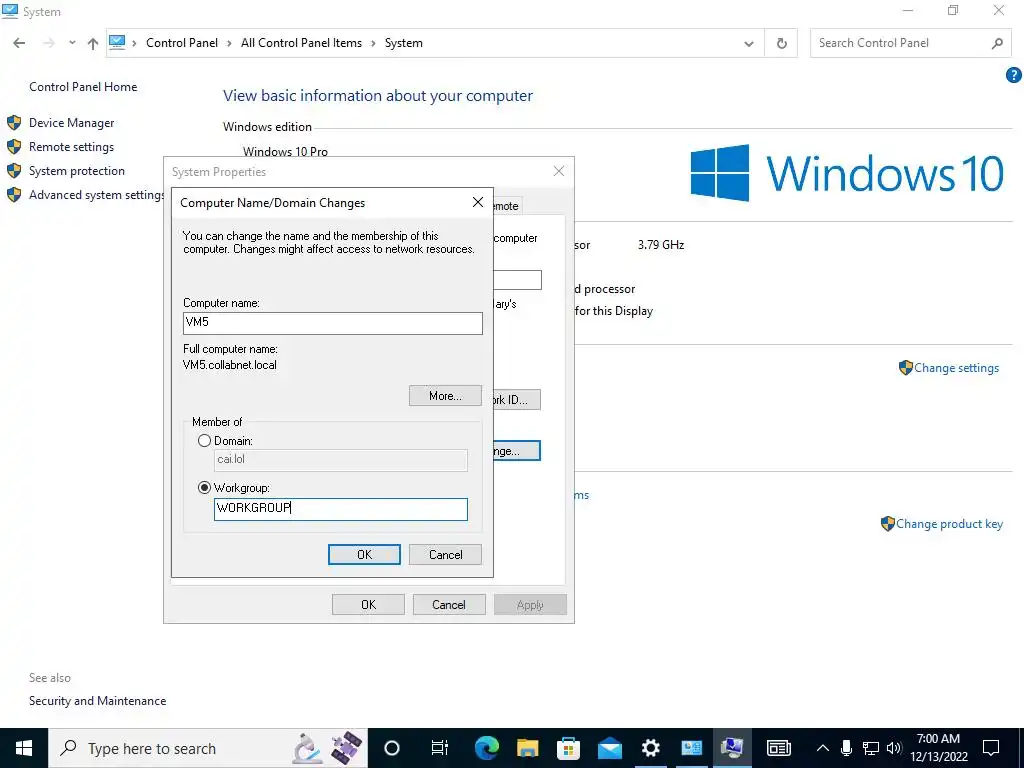Click the More... button
The width and height of the screenshot is (1024, 768).
tap(445, 396)
